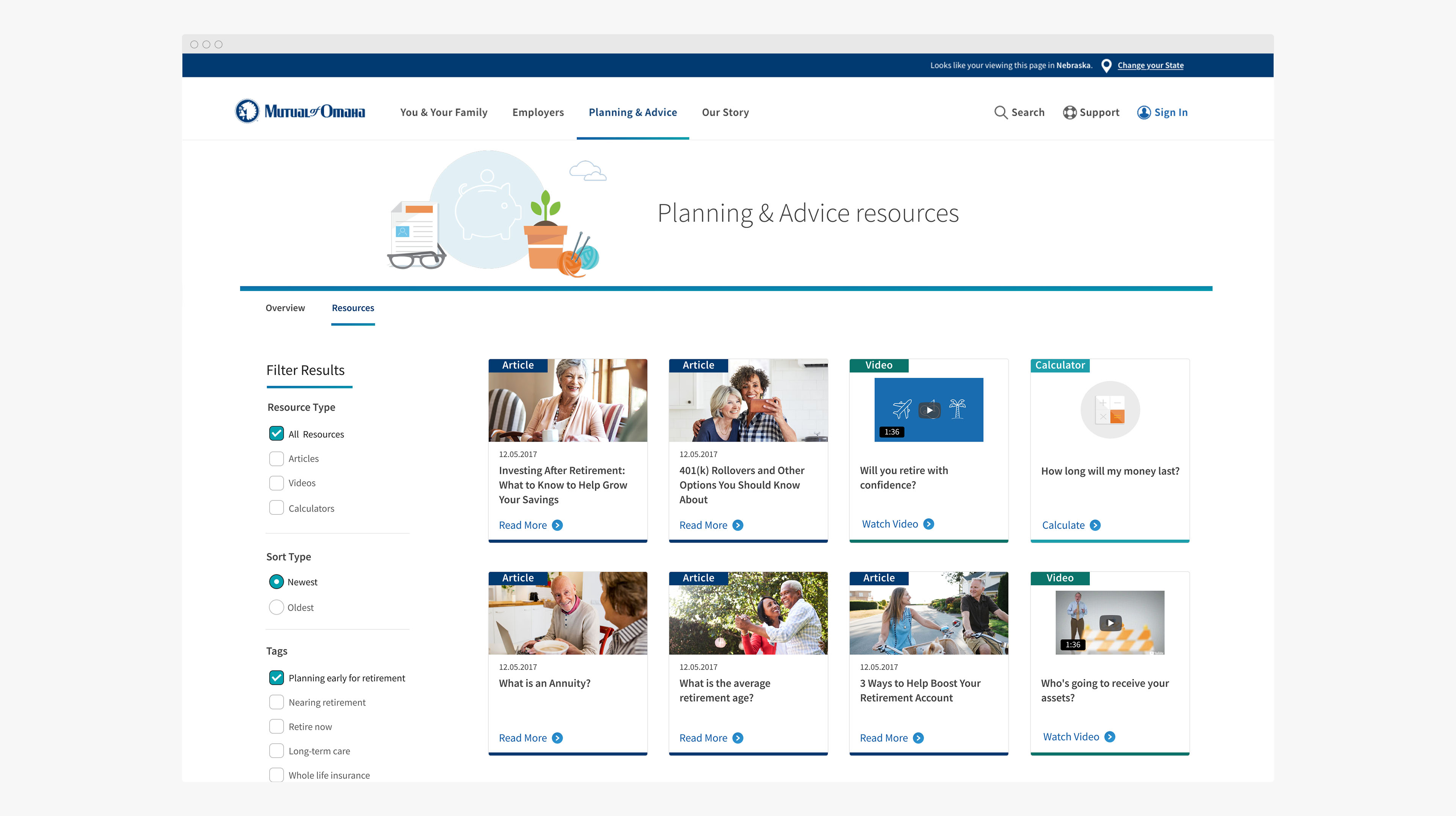Uncheck the All Resources checkbox
This screenshot has height=816, width=1456.
click(276, 434)
